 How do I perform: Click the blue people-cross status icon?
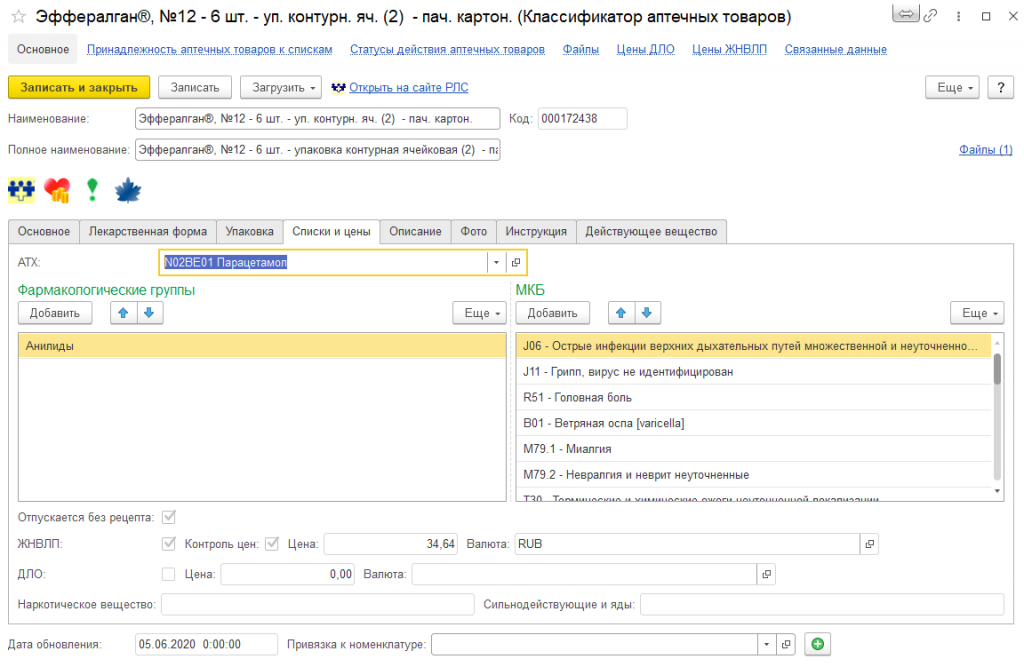[x=22, y=190]
